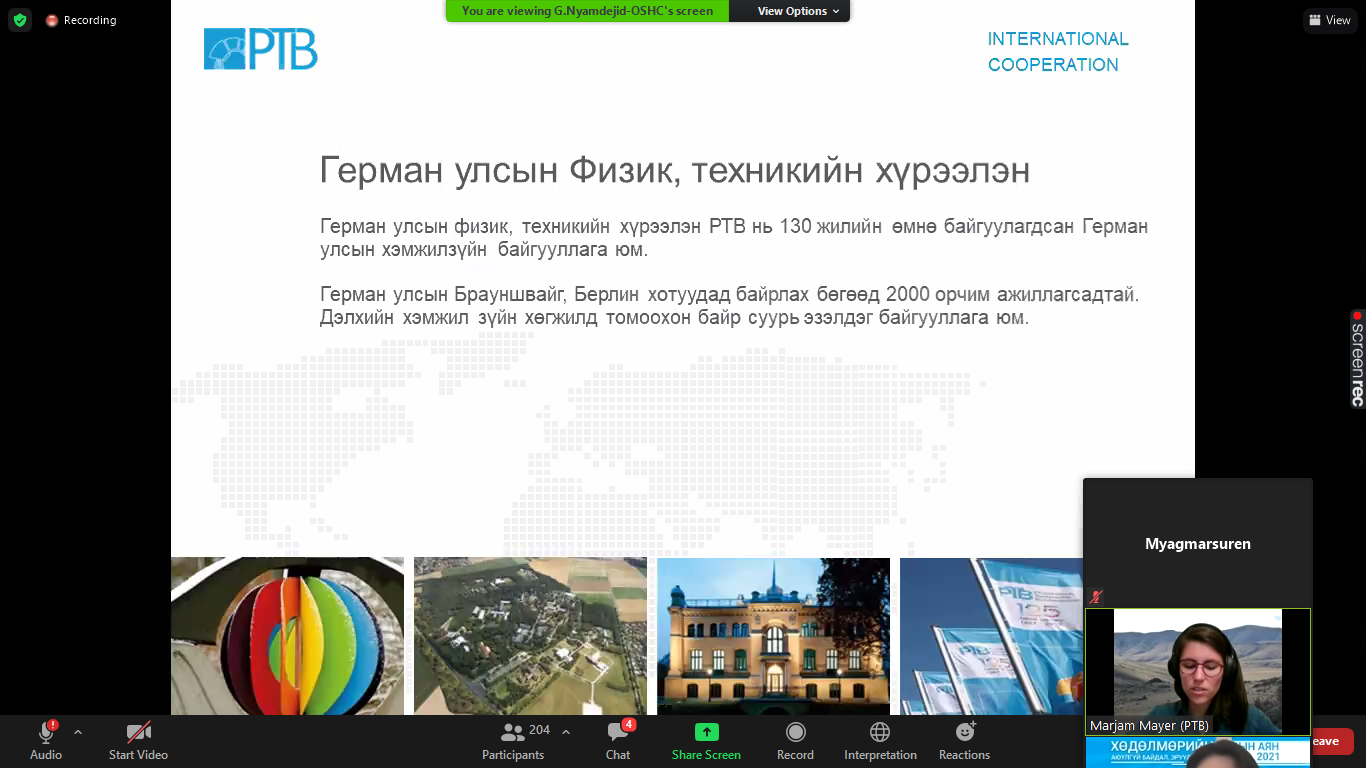Open the Participants panel
The width and height of the screenshot is (1366, 768).
(513, 740)
